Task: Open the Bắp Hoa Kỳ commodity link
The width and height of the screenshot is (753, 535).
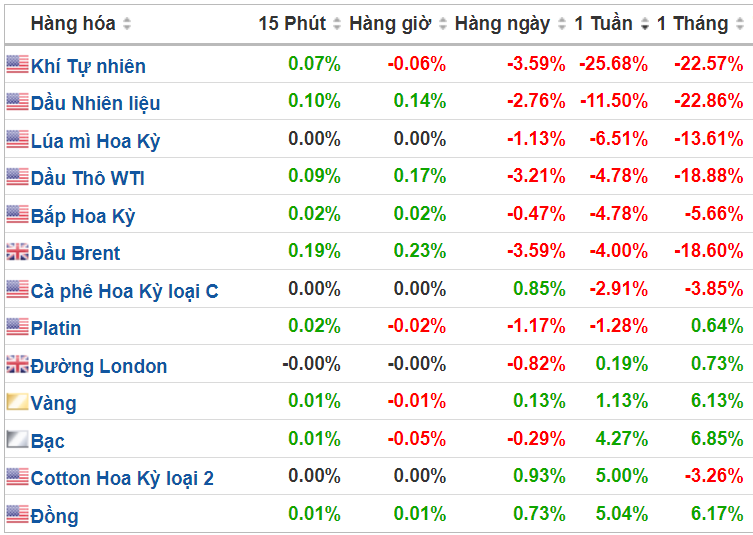Action: coord(83,216)
